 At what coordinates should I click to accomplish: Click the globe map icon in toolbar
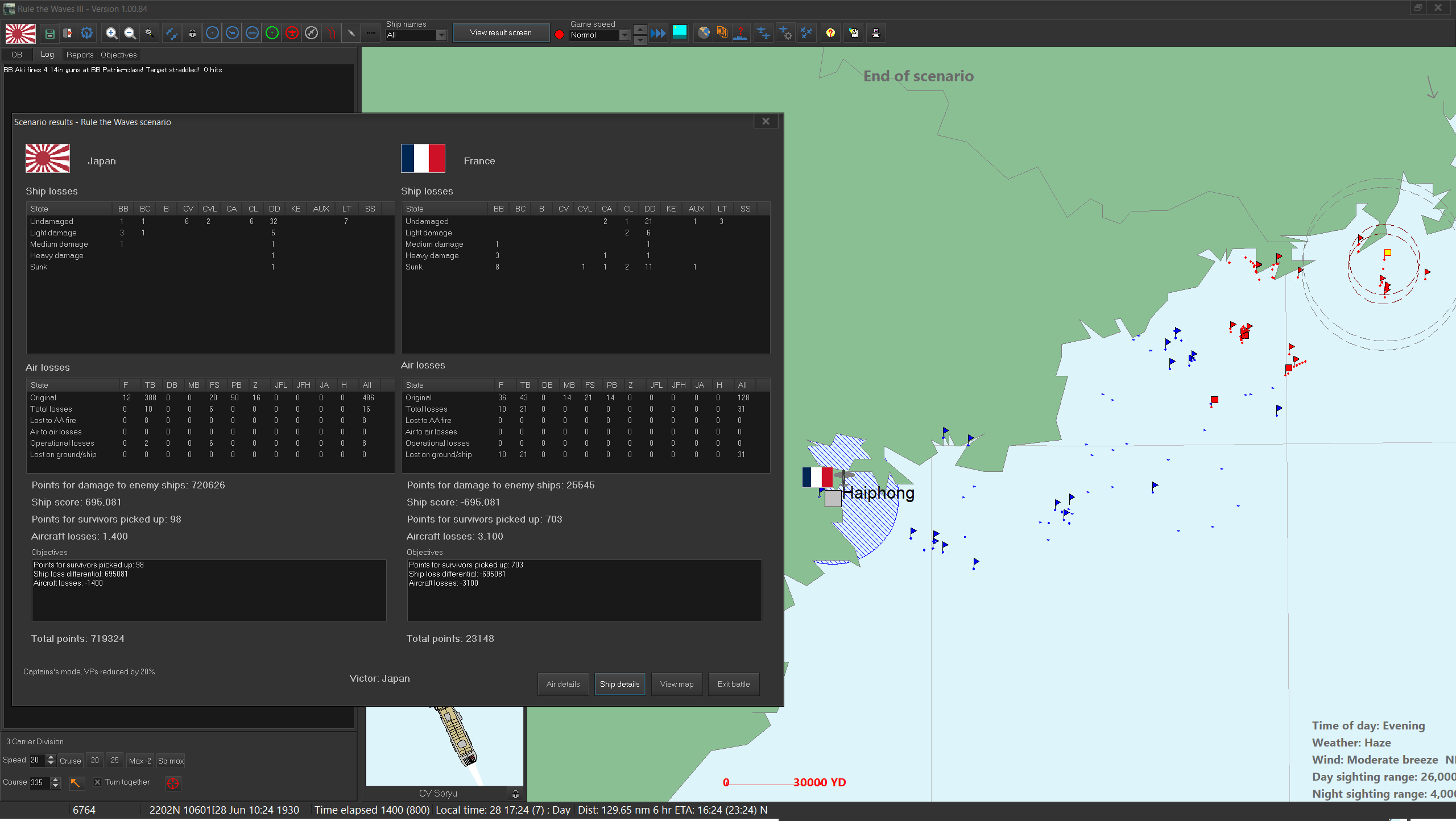tap(704, 34)
